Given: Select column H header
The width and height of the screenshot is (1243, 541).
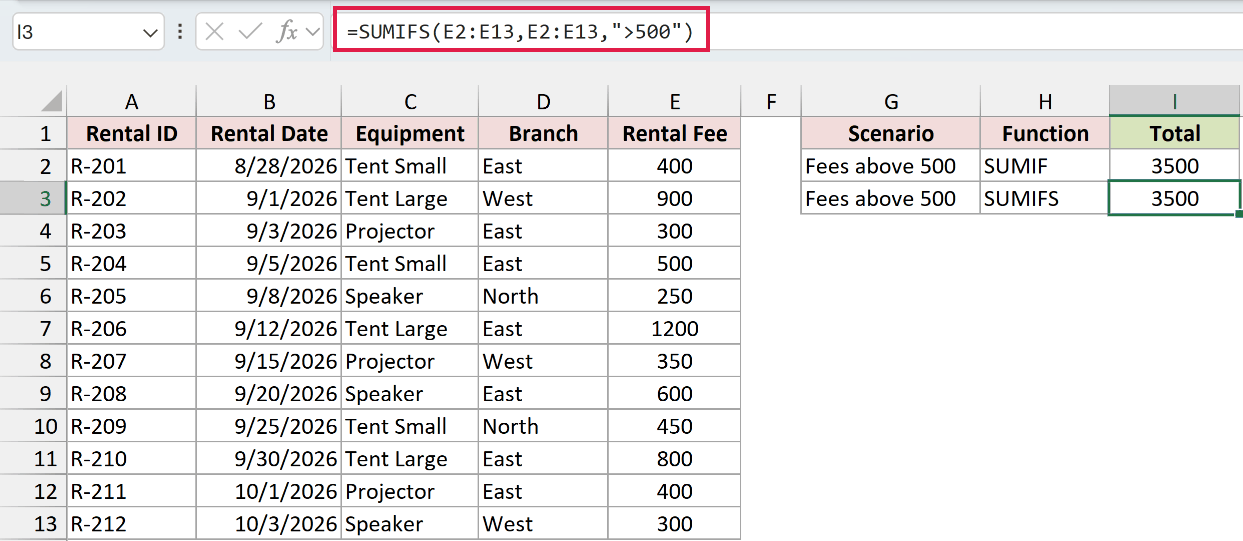Looking at the screenshot, I should click(x=1045, y=101).
